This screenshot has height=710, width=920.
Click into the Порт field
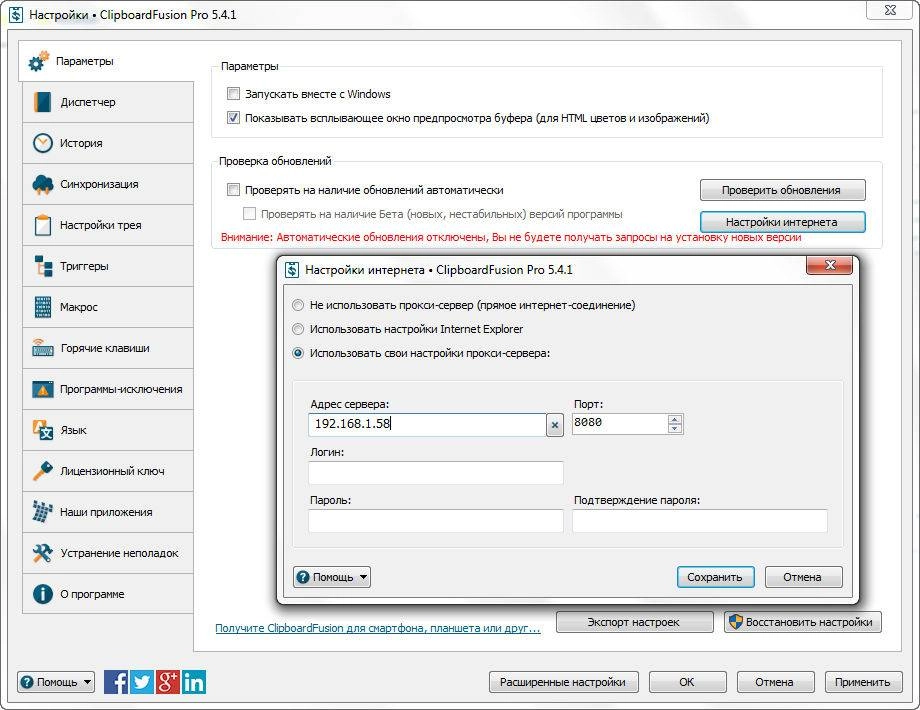point(620,423)
